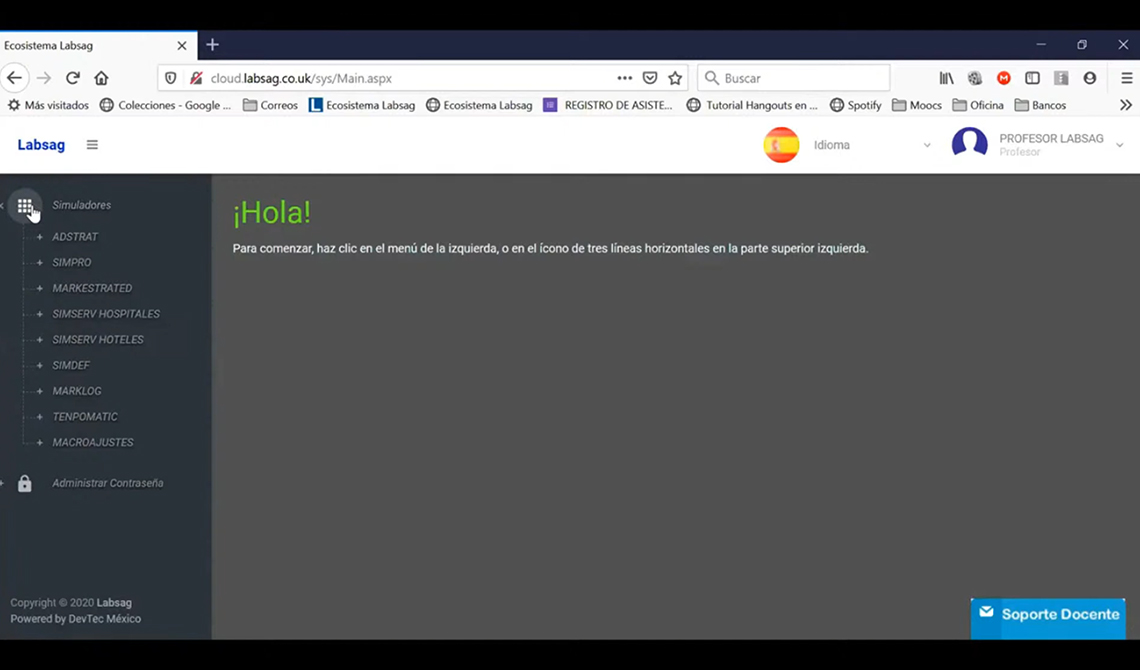Click the ¡Hola! heading text

coord(272,213)
